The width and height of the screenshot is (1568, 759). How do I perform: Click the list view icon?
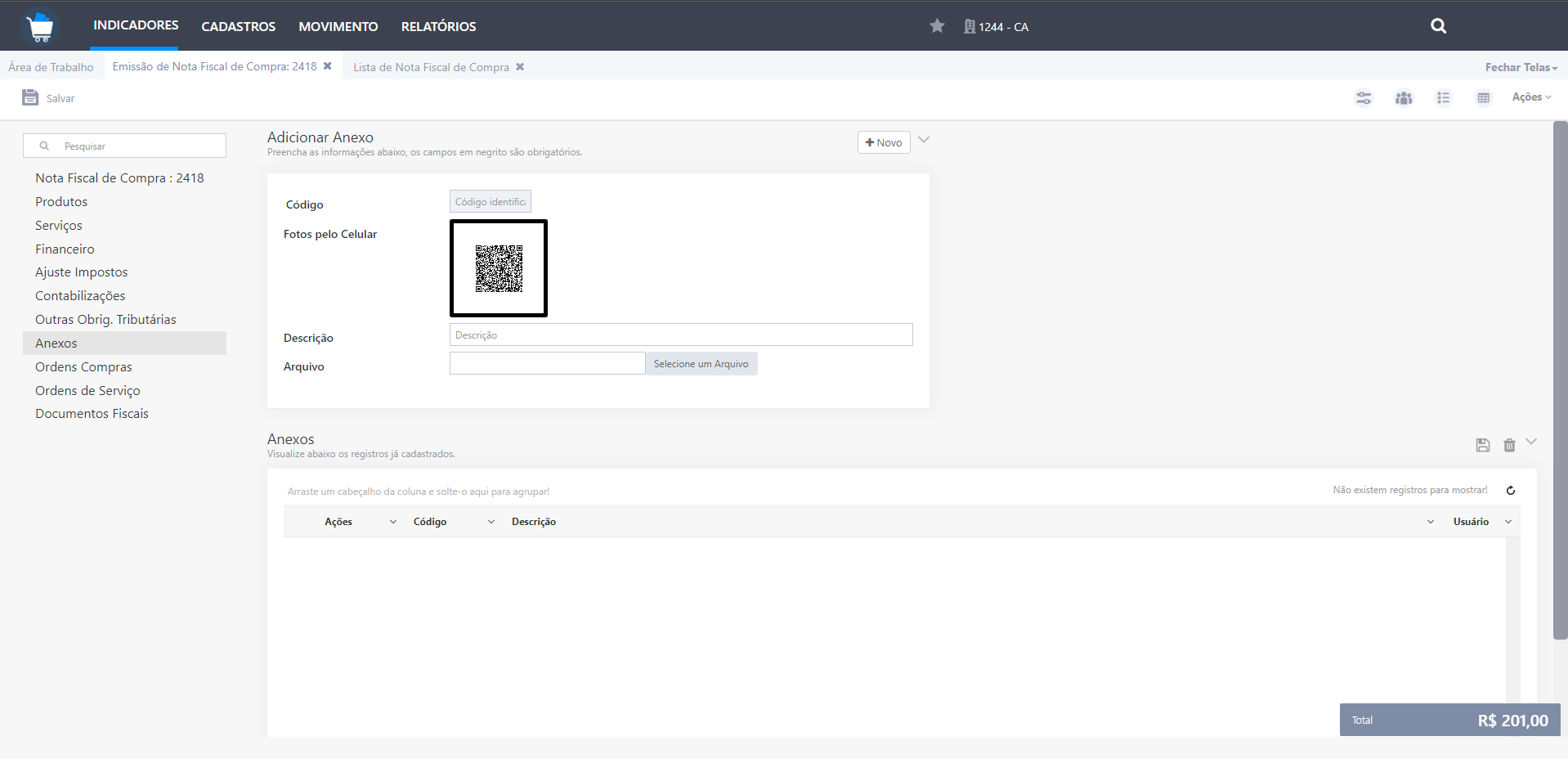pos(1444,98)
